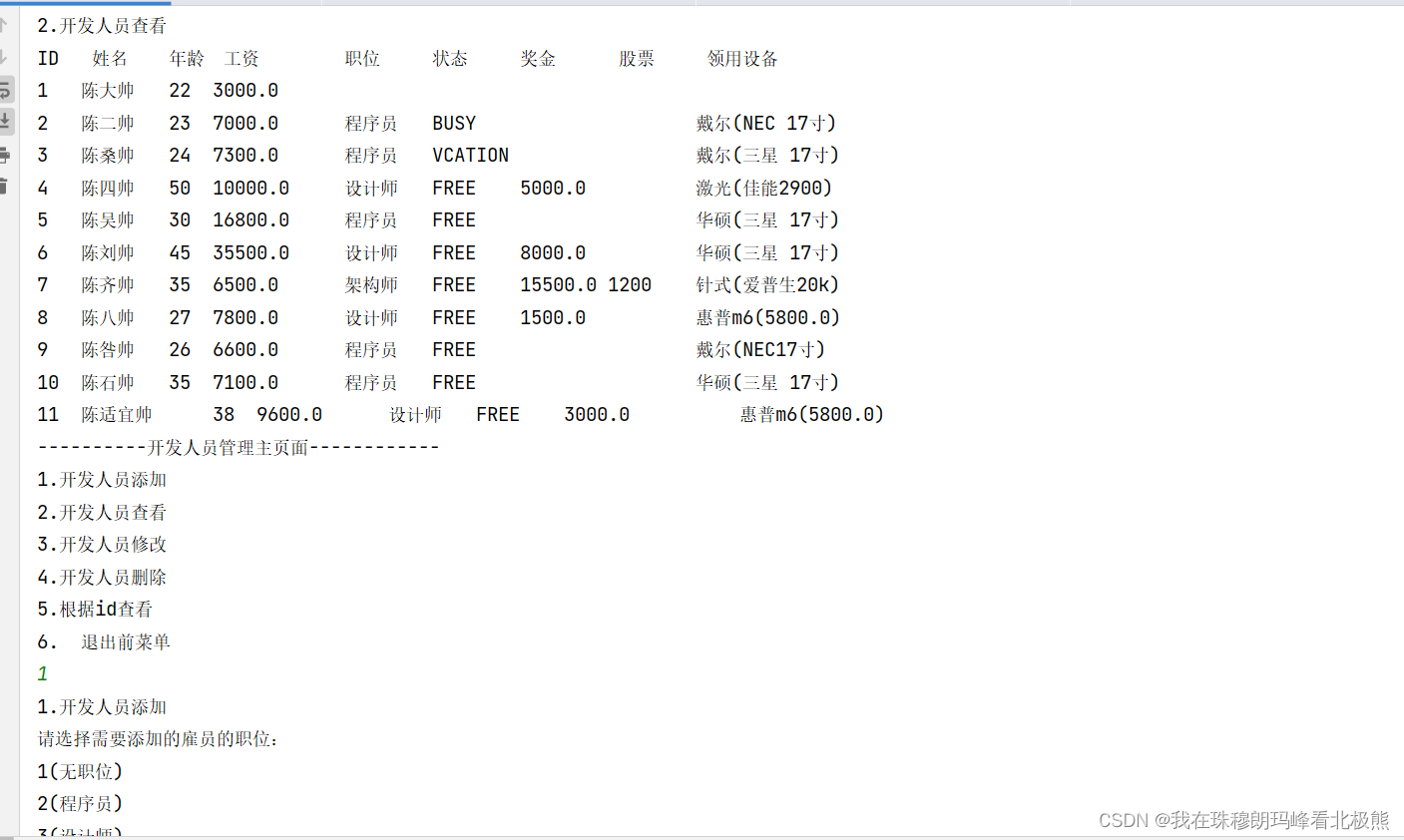Click the up-arrow icon in console gutter
The height and width of the screenshot is (840, 1404).
pyautogui.click(x=4, y=25)
